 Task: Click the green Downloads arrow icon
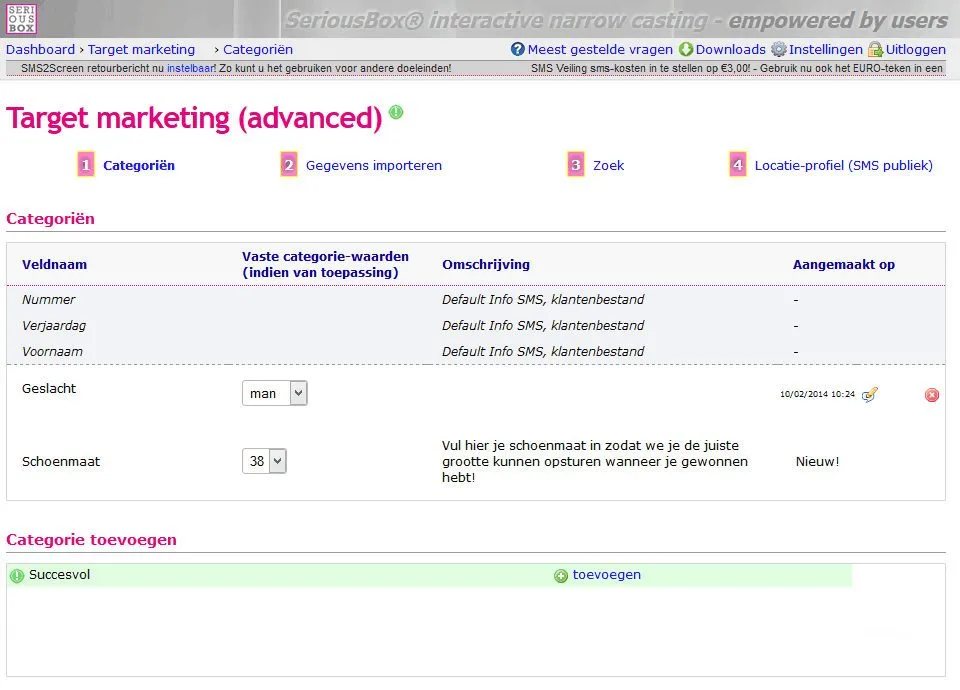click(686, 49)
